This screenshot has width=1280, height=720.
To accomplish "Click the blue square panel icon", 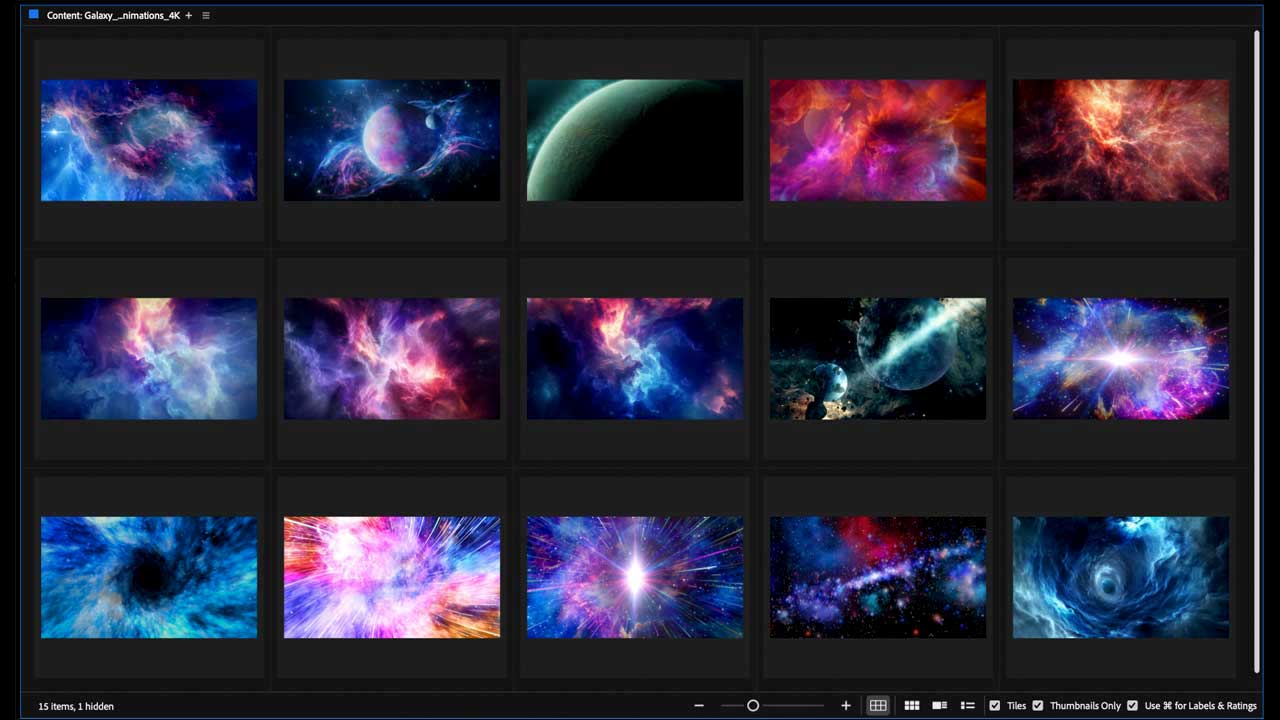I will [x=34, y=15].
